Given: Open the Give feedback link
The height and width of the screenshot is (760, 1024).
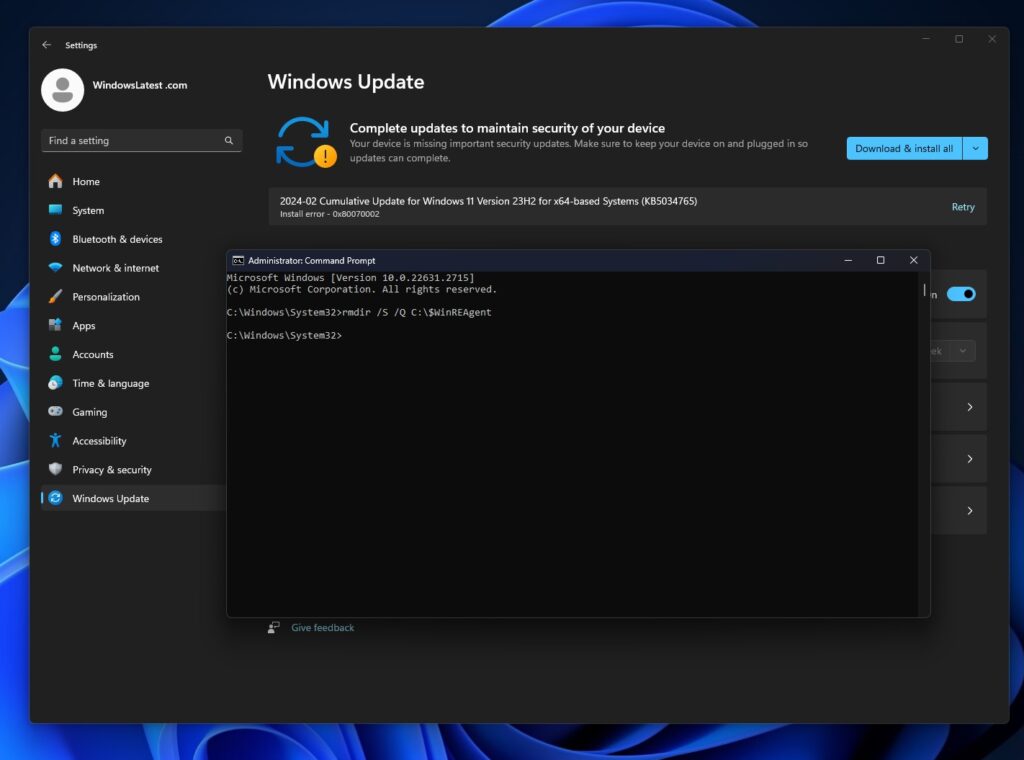Looking at the screenshot, I should point(322,627).
